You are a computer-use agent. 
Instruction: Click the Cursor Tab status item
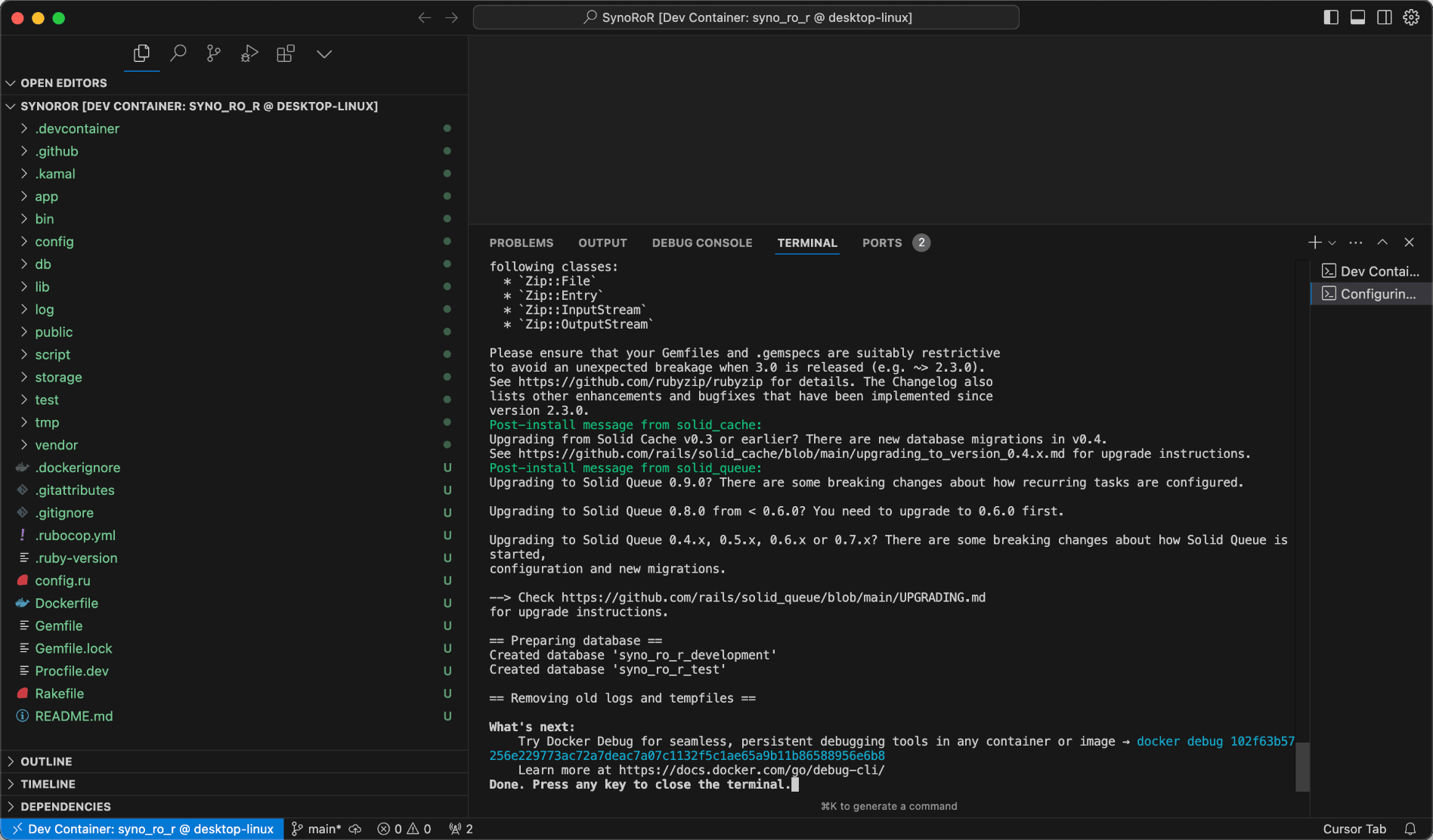pyautogui.click(x=1354, y=829)
